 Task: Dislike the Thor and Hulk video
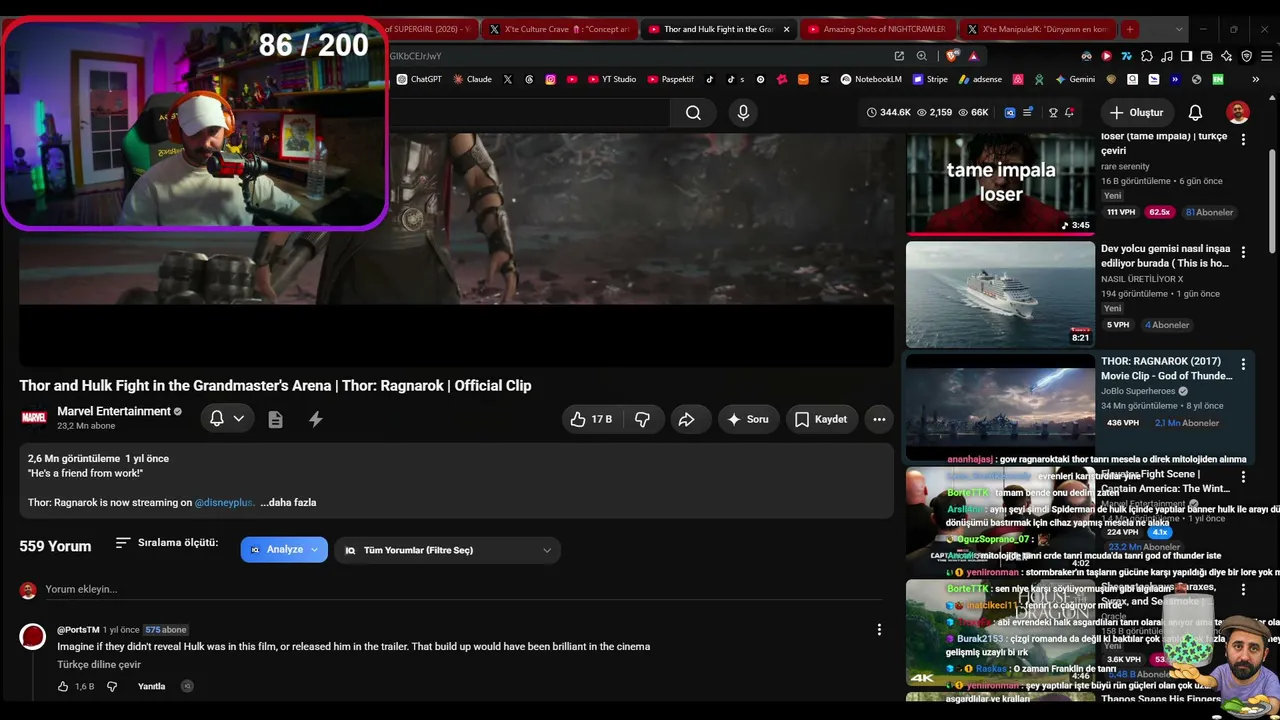[x=642, y=420]
